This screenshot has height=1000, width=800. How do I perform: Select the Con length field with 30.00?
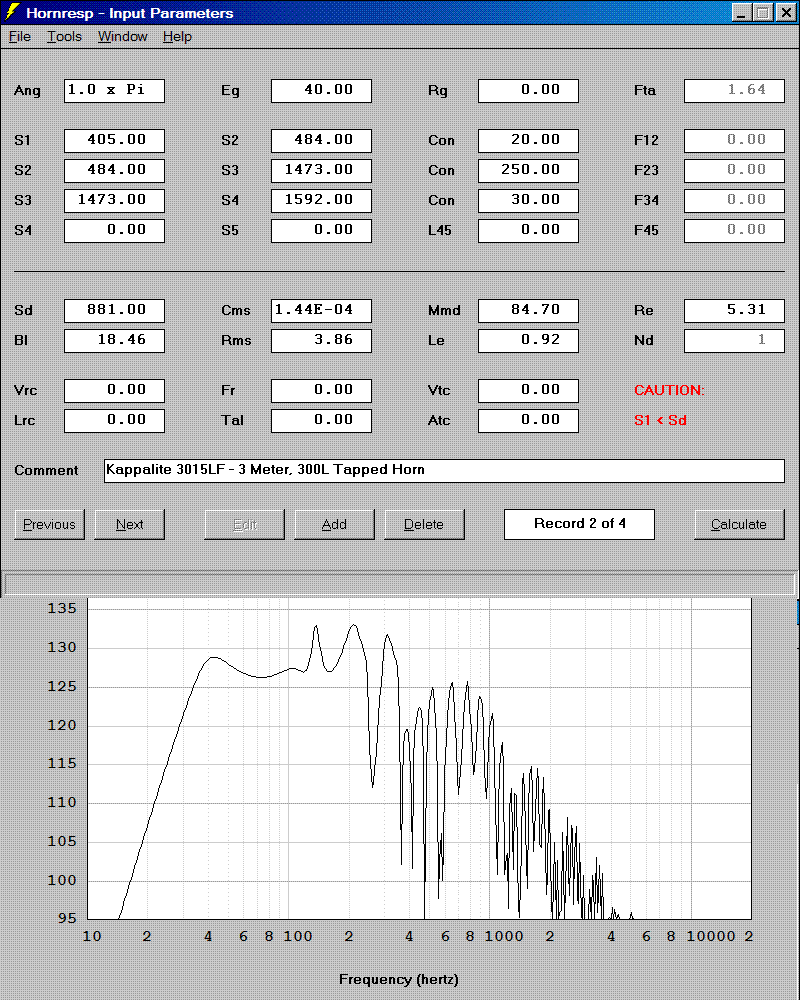click(528, 200)
